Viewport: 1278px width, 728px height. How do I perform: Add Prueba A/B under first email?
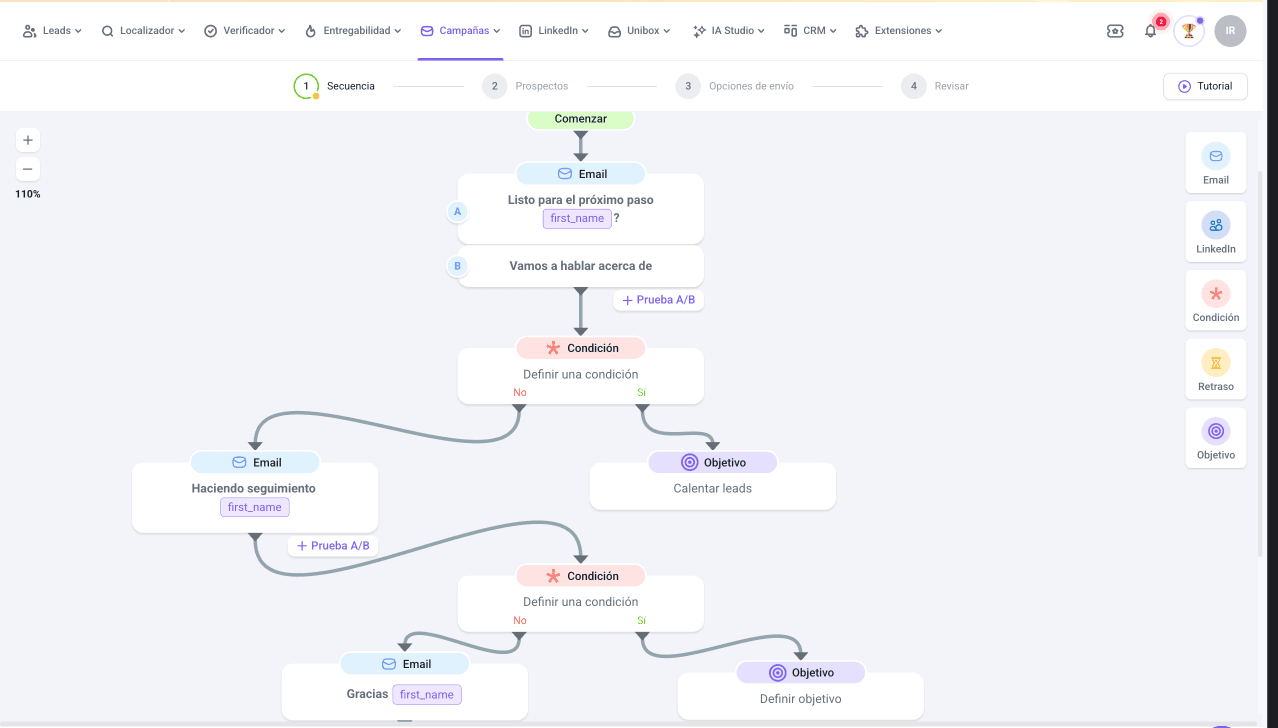click(658, 300)
